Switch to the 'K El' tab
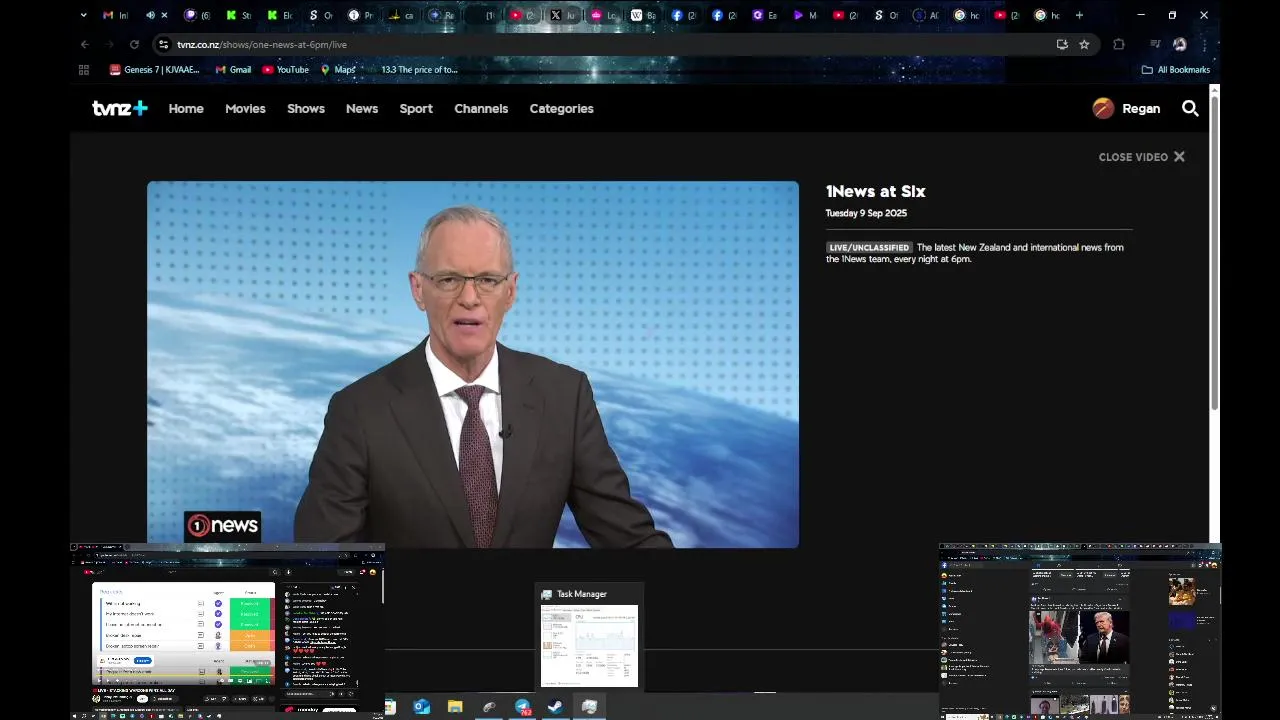Viewport: 1280px width, 720px height. tap(279, 15)
